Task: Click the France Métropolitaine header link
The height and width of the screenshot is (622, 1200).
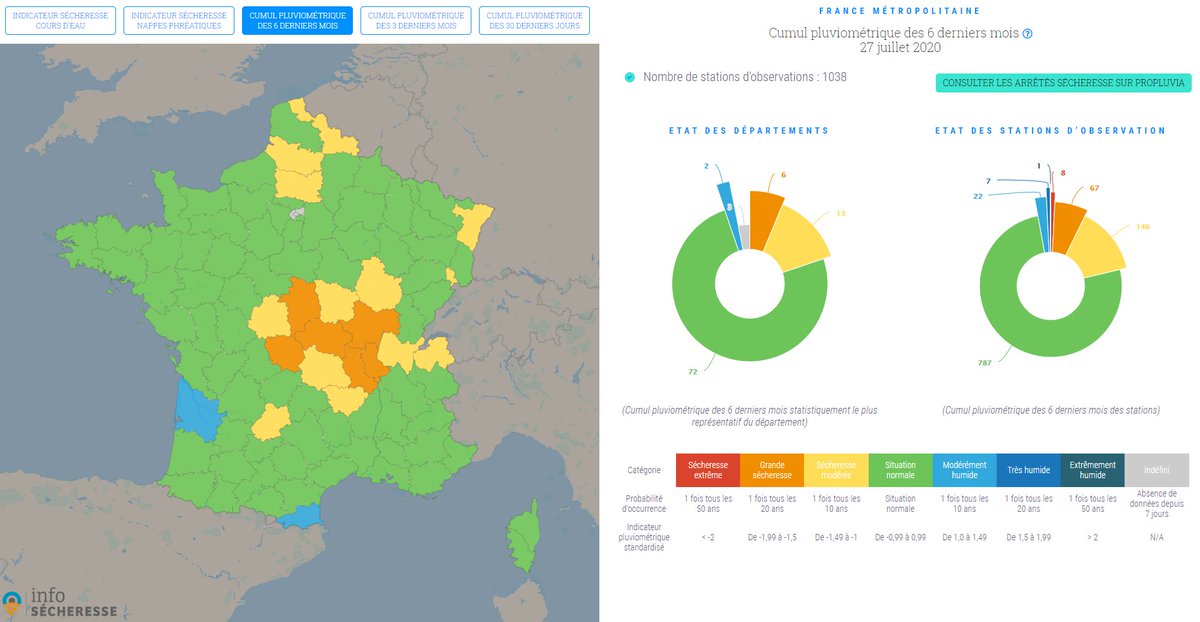Action: coord(897,10)
